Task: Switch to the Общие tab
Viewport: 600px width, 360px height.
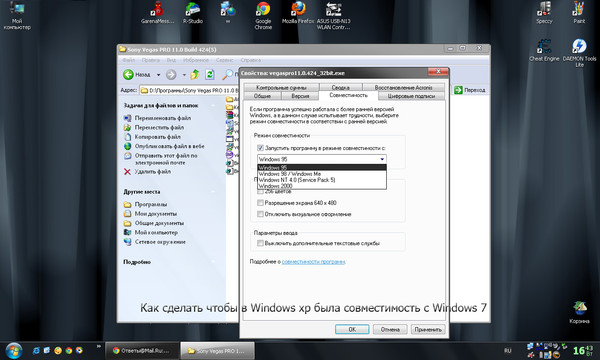Action: (x=262, y=96)
